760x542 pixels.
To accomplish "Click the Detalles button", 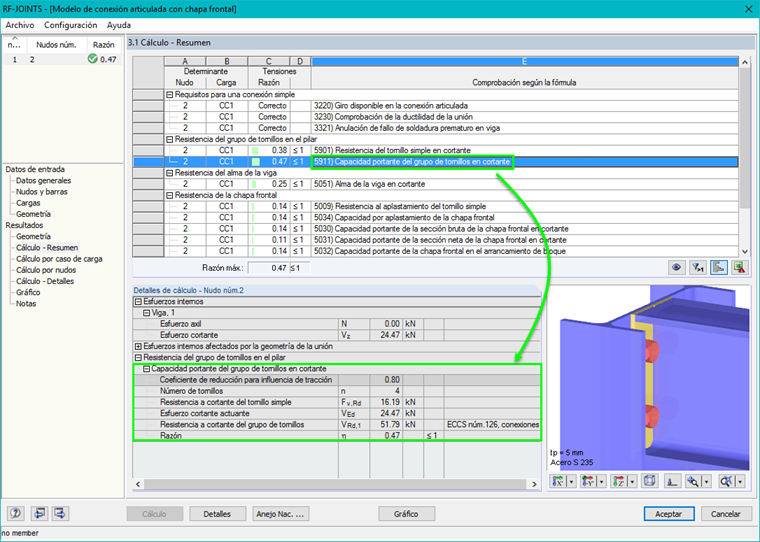I will (x=217, y=514).
